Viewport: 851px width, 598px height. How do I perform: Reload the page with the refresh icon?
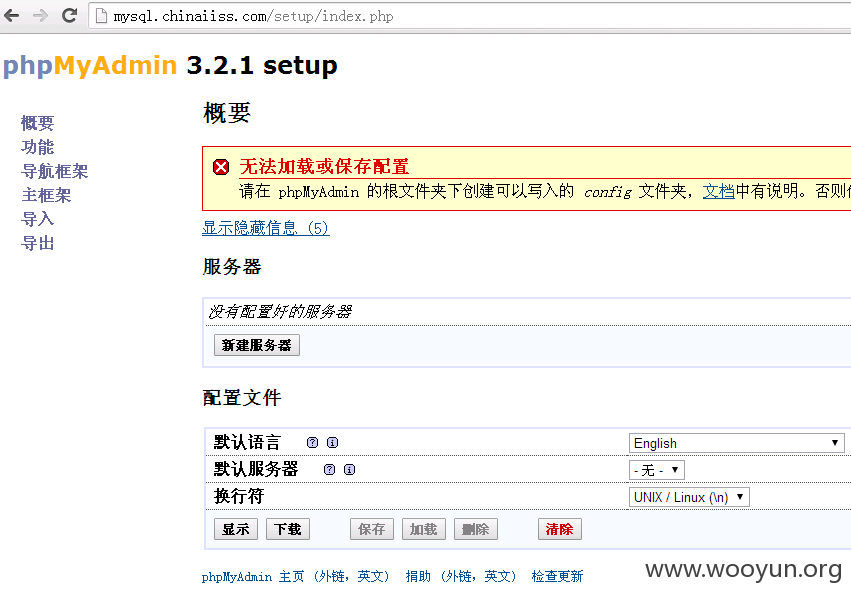[x=69, y=15]
